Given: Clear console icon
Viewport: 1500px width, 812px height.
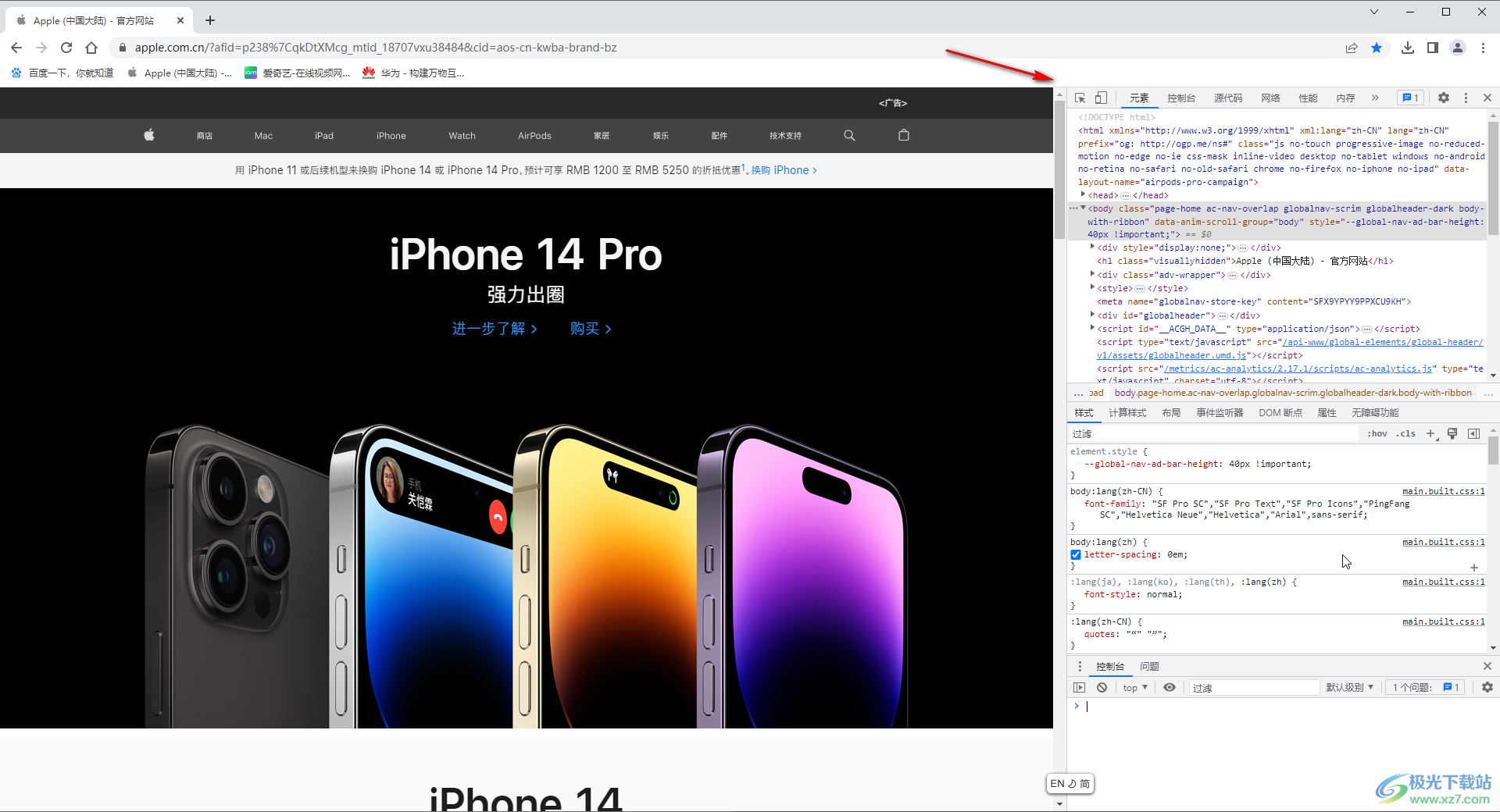Looking at the screenshot, I should pyautogui.click(x=1102, y=687).
